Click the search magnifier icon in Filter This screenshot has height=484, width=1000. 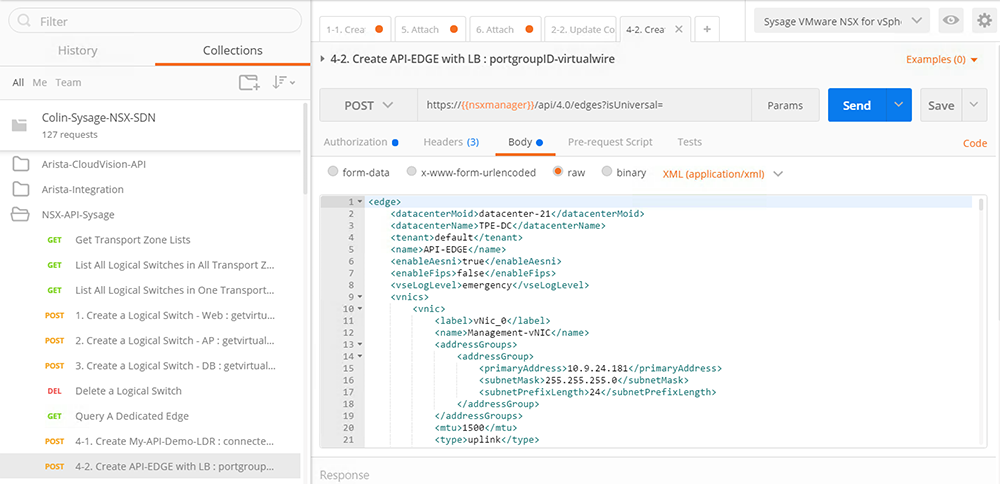pyautogui.click(x=24, y=21)
